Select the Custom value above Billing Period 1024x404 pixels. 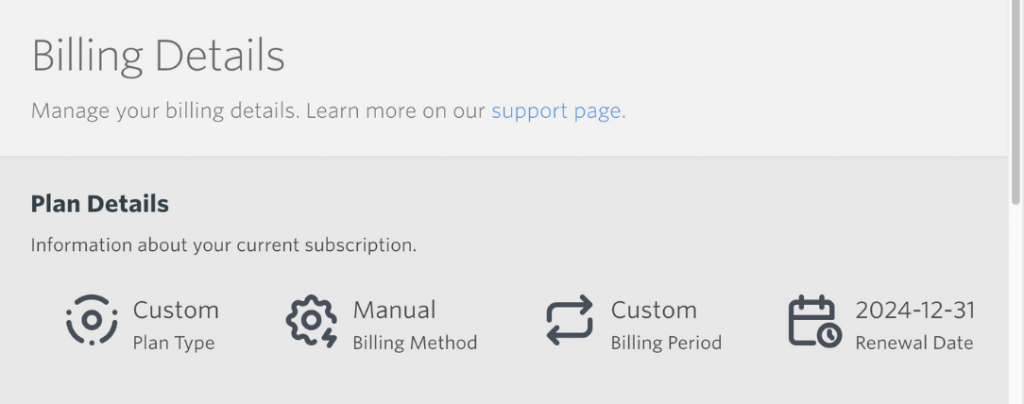coord(654,310)
